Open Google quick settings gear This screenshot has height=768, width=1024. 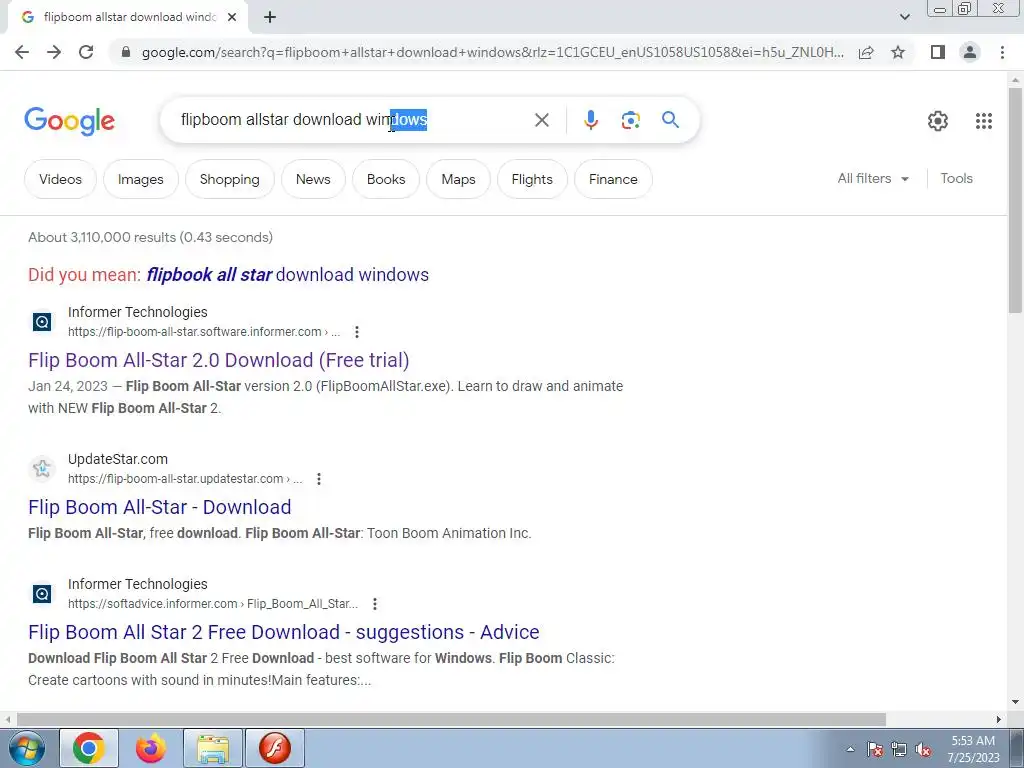tap(937, 121)
